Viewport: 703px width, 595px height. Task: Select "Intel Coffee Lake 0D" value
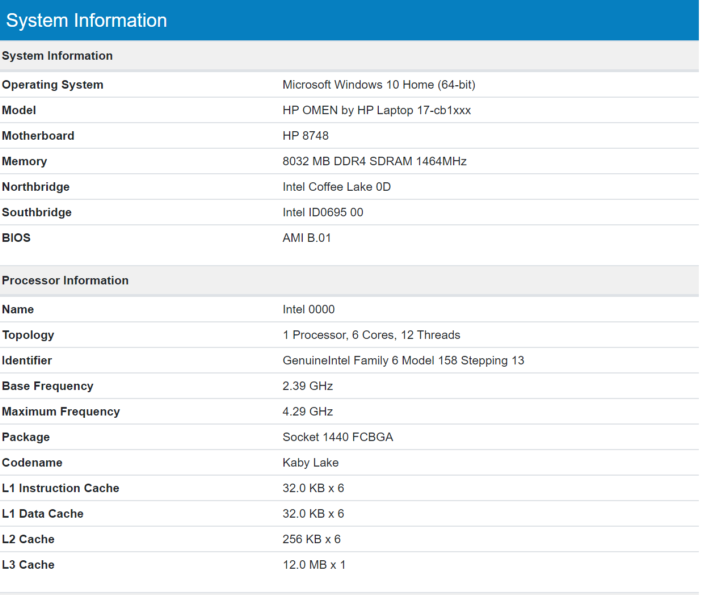point(337,187)
